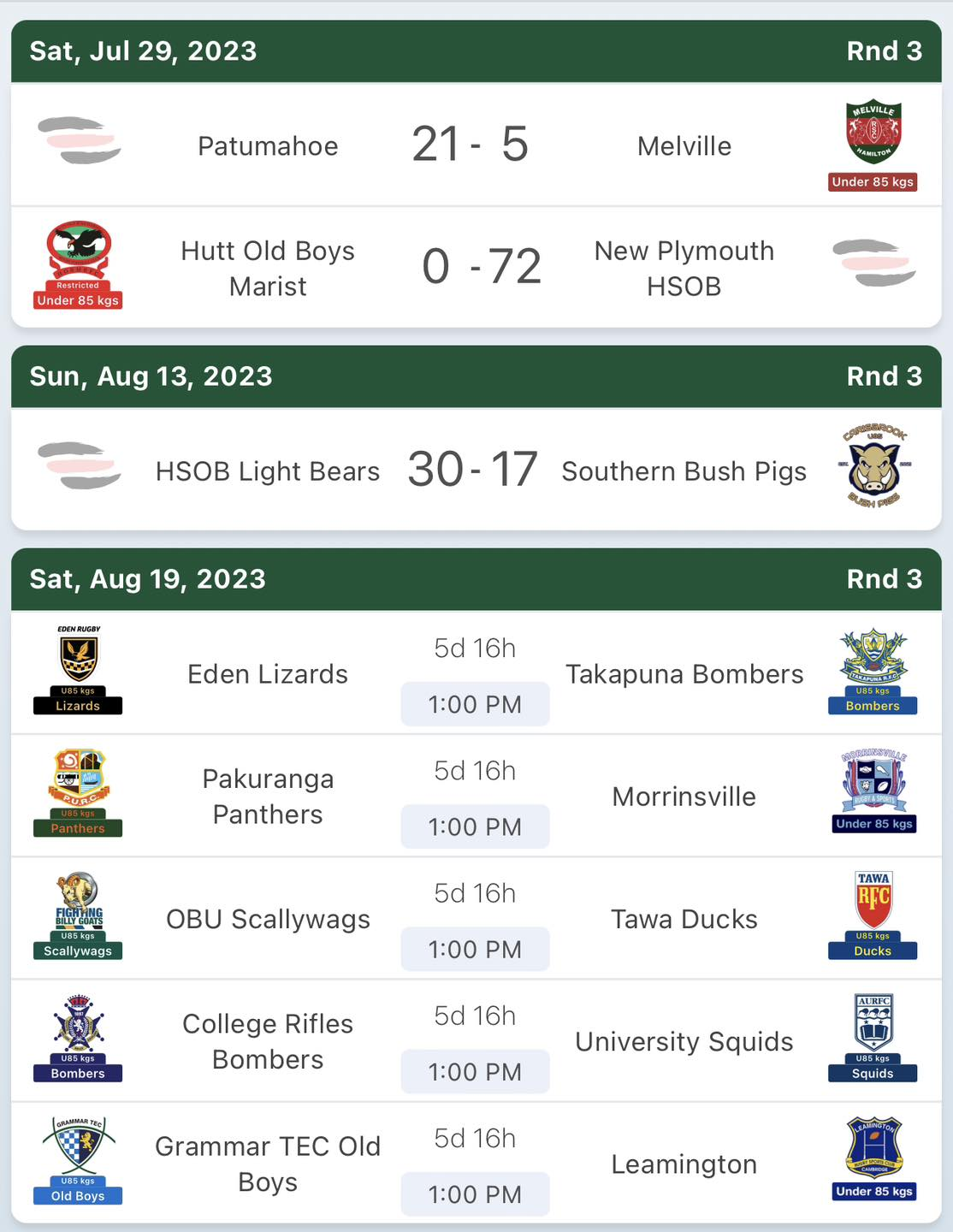The width and height of the screenshot is (953, 1232).
Task: Tap the Tawa RFC Ducks crest
Action: click(x=873, y=915)
